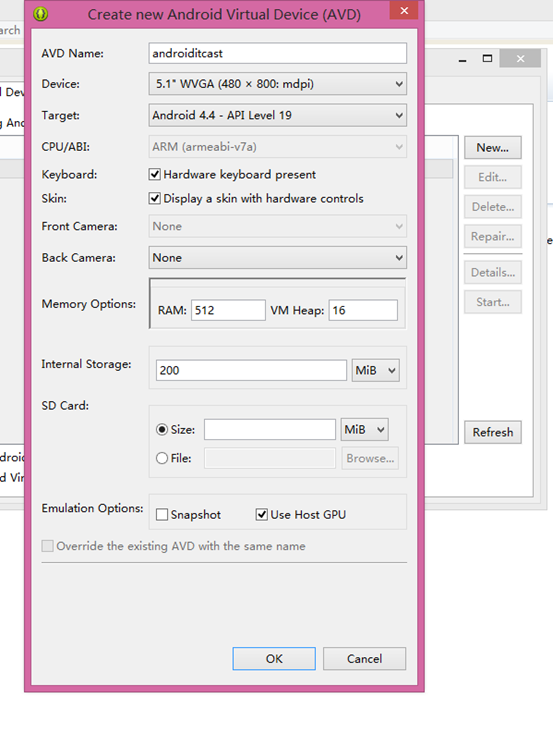
Task: Click Details... in the AVD Manager window
Action: (x=493, y=273)
